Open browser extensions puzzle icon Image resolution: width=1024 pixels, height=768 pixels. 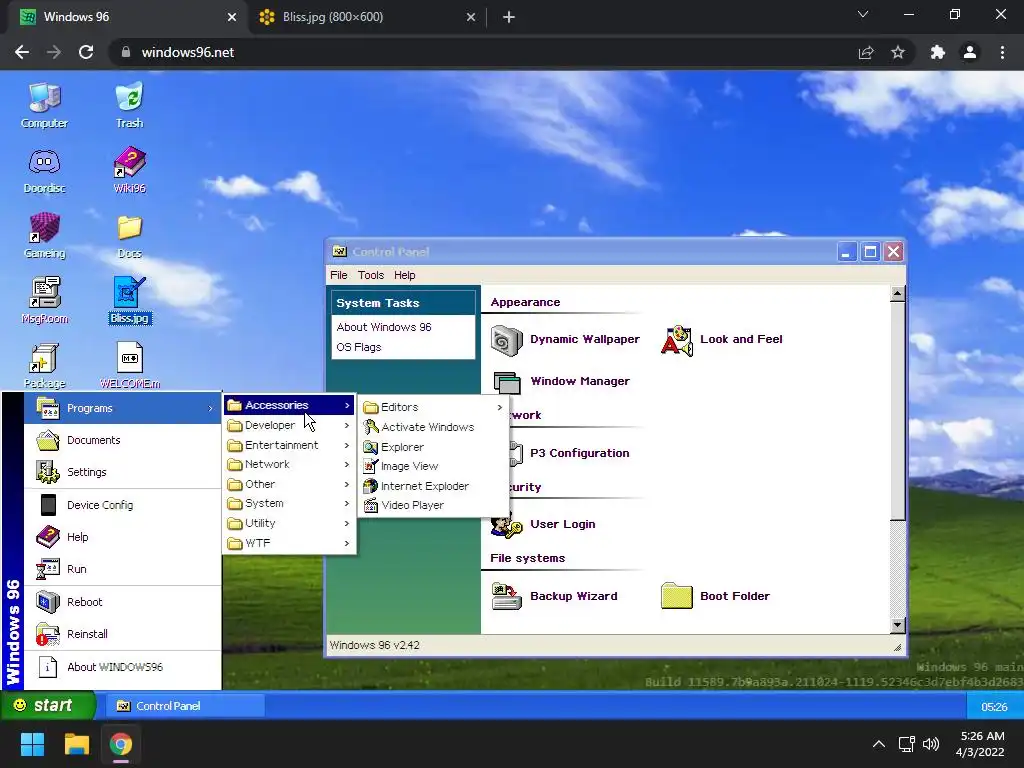pyautogui.click(x=938, y=52)
